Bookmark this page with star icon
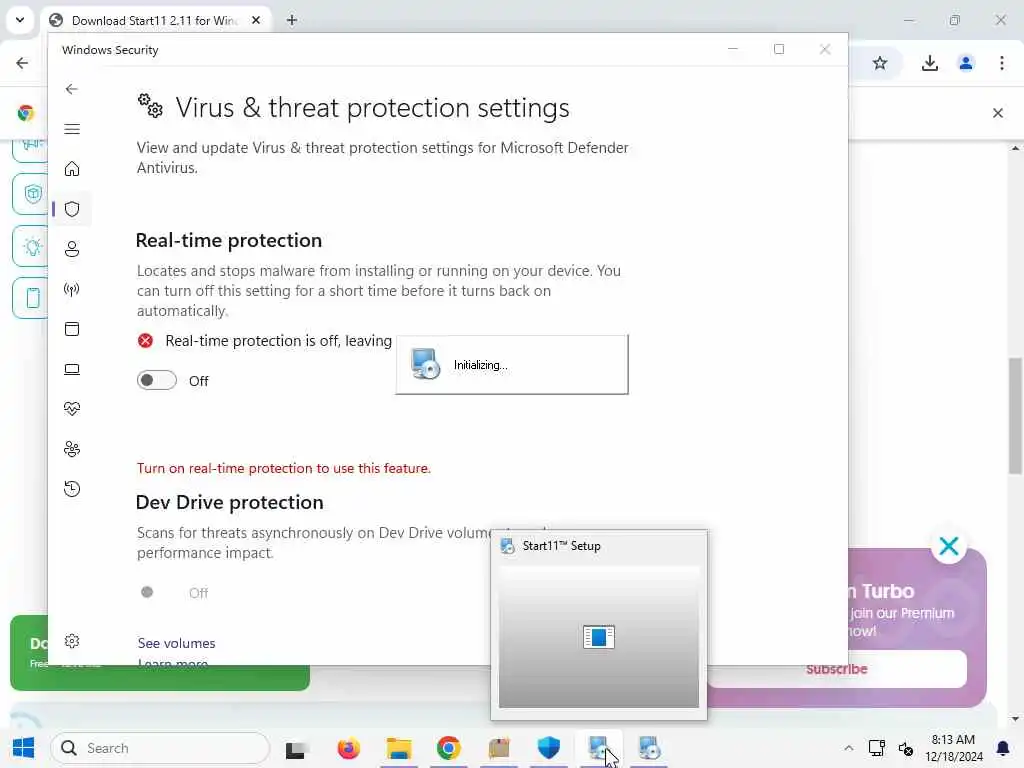1024x768 pixels. (880, 63)
